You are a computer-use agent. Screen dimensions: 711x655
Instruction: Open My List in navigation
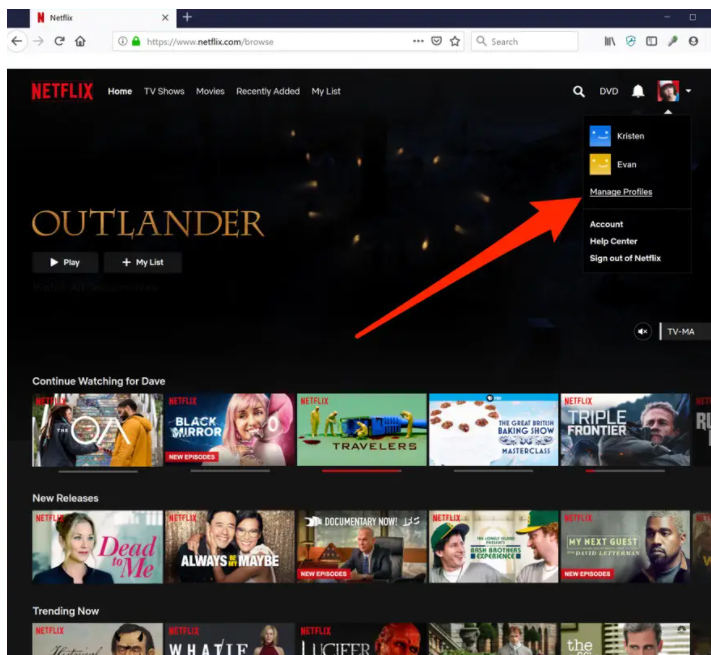pyautogui.click(x=326, y=91)
